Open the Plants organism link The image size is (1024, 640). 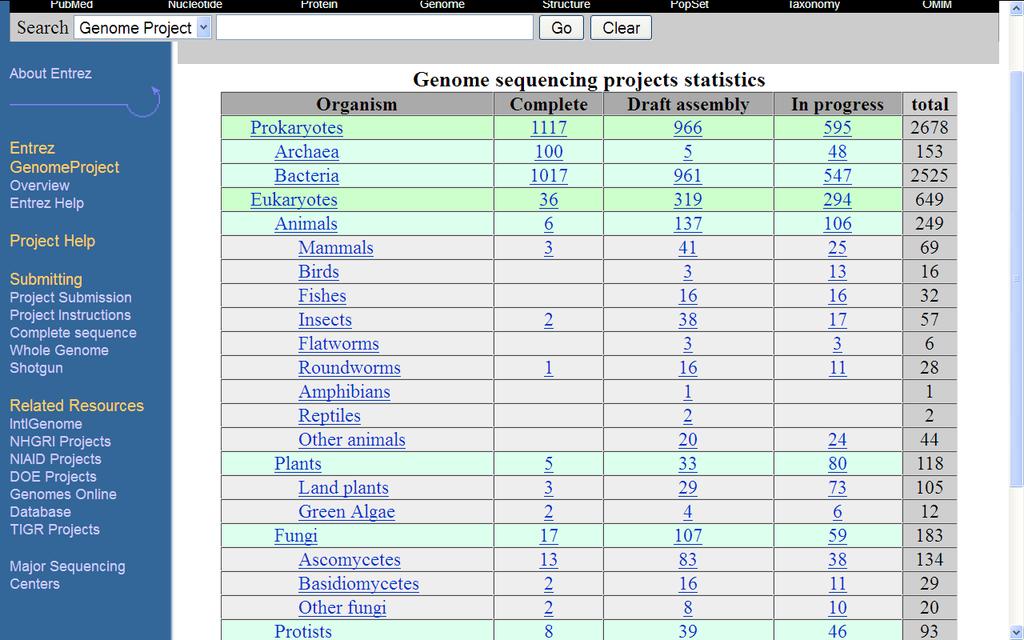[298, 464]
